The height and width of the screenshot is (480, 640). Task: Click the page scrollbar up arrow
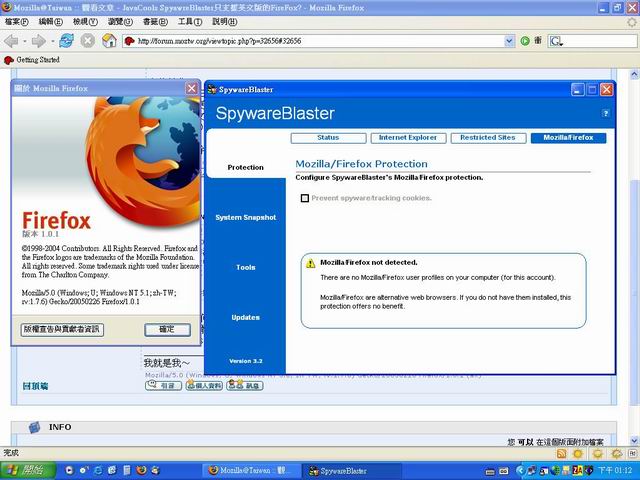(x=634, y=74)
